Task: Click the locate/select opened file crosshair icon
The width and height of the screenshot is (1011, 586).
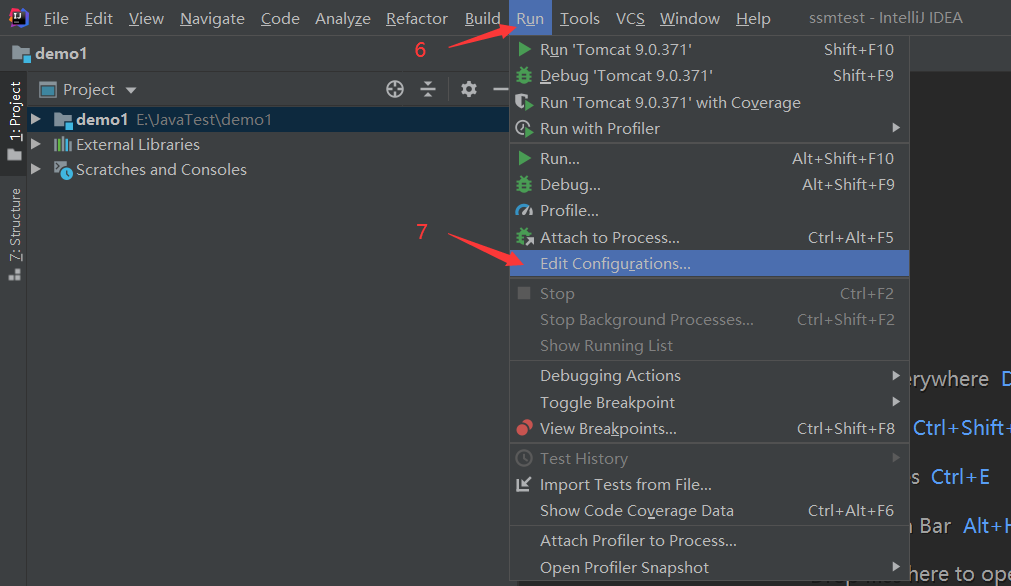Action: (x=395, y=89)
